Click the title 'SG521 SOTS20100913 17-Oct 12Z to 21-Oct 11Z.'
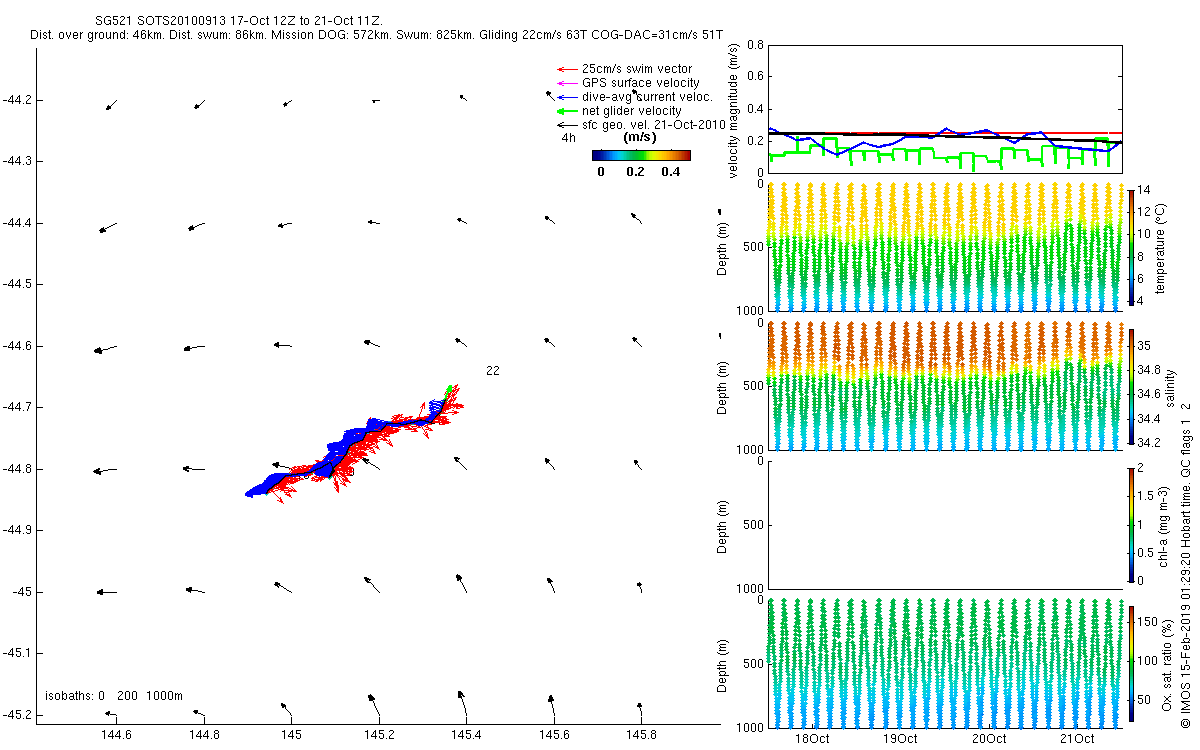Image resolution: width=1200 pixels, height=750 pixels. pos(238,19)
